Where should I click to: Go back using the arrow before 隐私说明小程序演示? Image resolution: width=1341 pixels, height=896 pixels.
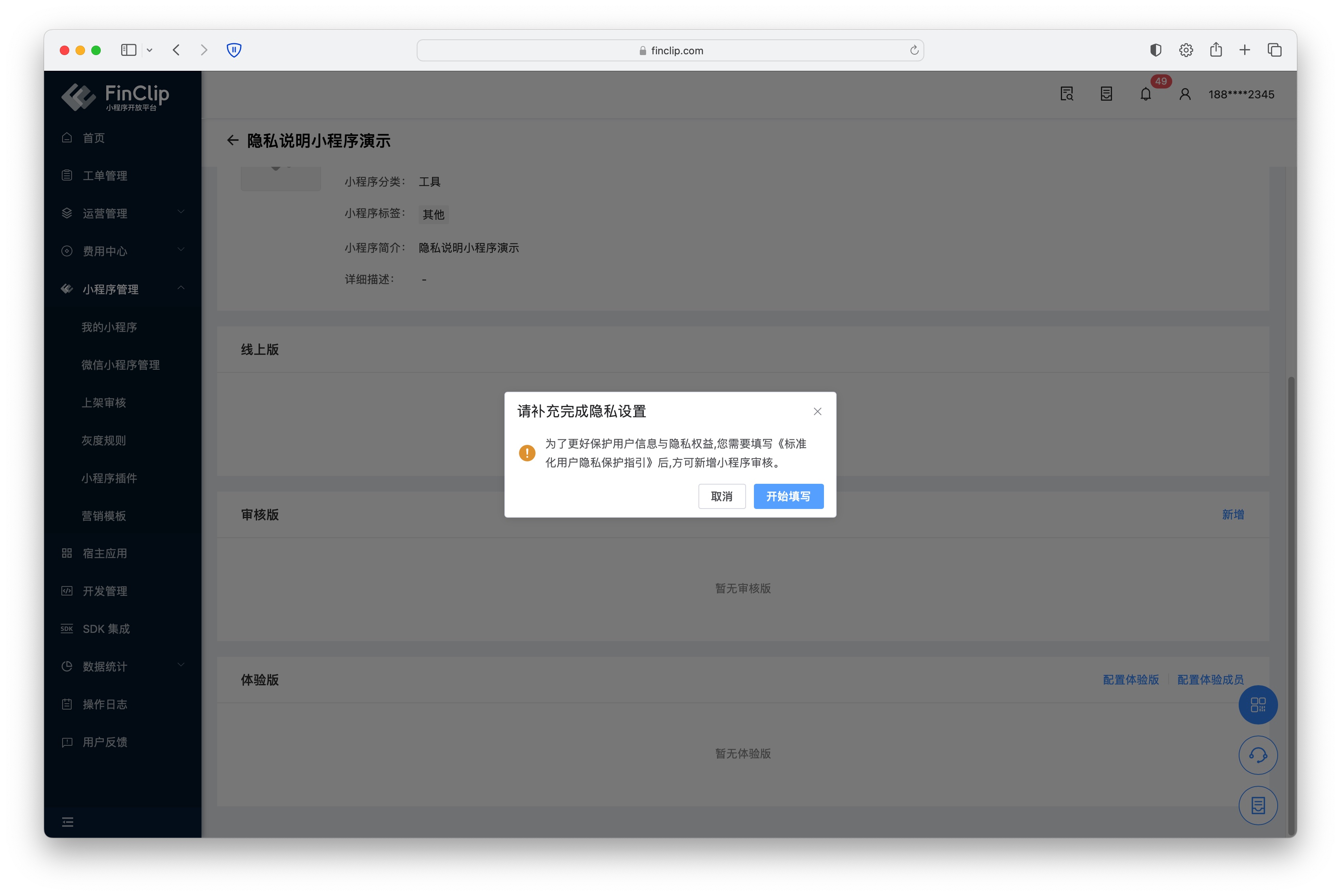click(x=233, y=140)
